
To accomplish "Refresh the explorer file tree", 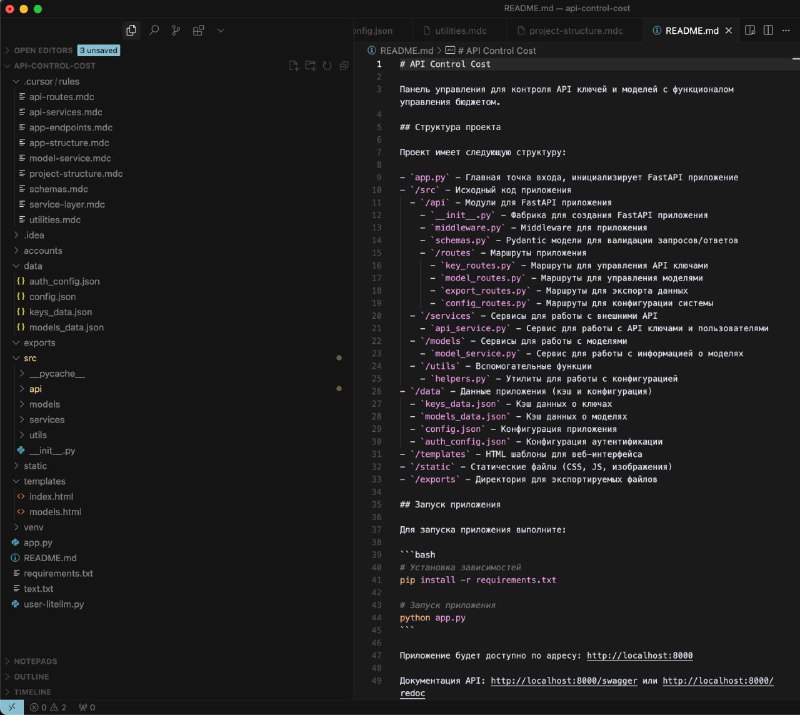I will (x=327, y=66).
